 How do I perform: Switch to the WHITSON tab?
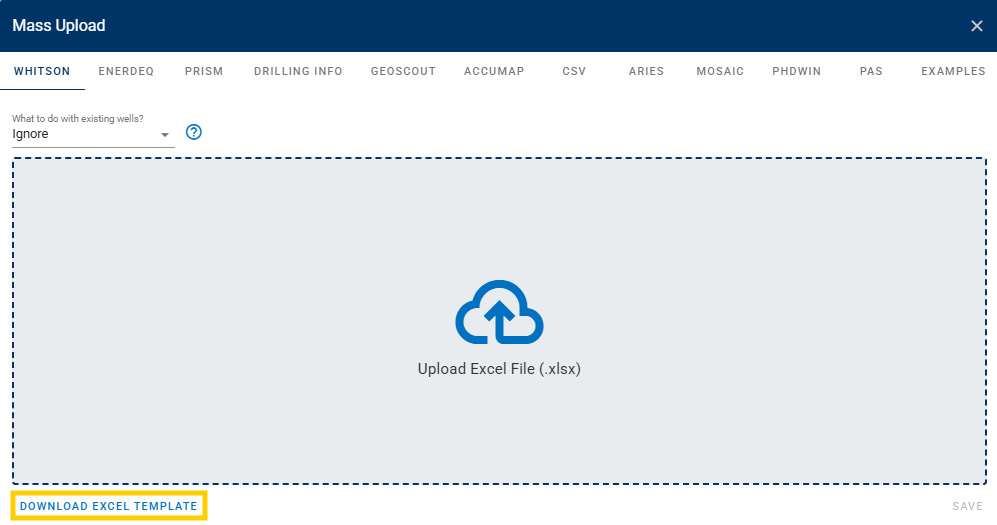point(42,71)
